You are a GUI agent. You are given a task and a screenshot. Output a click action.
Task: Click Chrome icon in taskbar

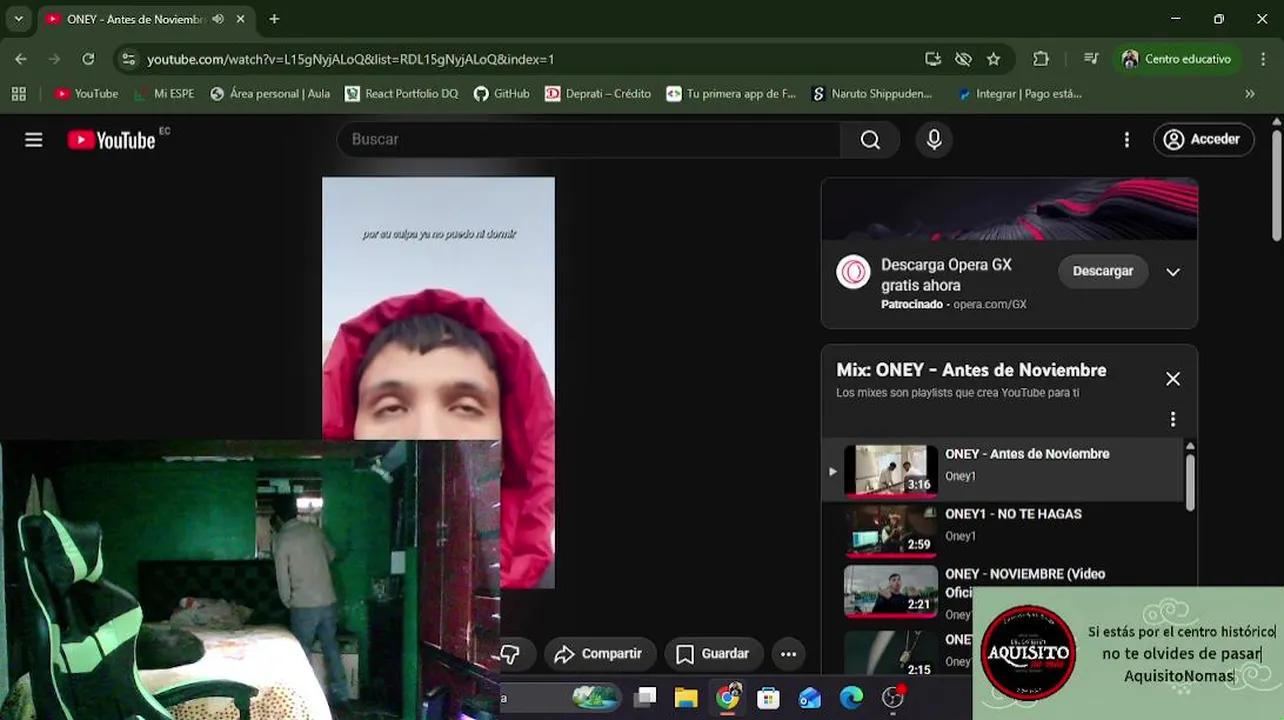tap(727, 697)
